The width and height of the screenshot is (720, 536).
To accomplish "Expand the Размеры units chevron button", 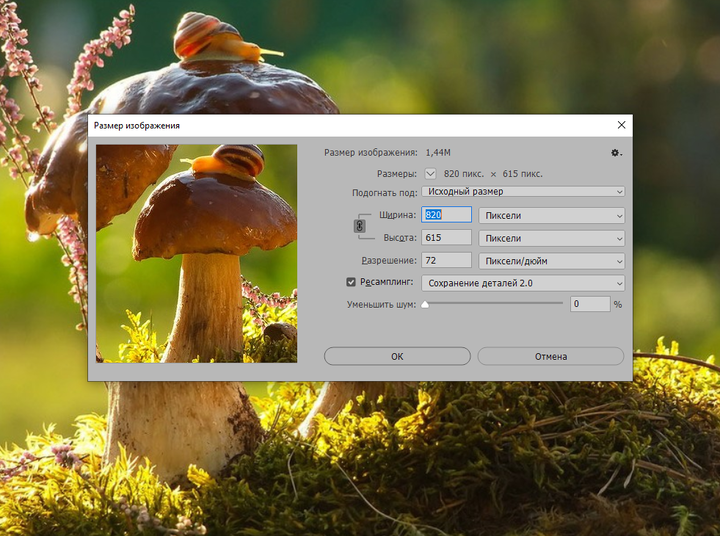I will (430, 174).
